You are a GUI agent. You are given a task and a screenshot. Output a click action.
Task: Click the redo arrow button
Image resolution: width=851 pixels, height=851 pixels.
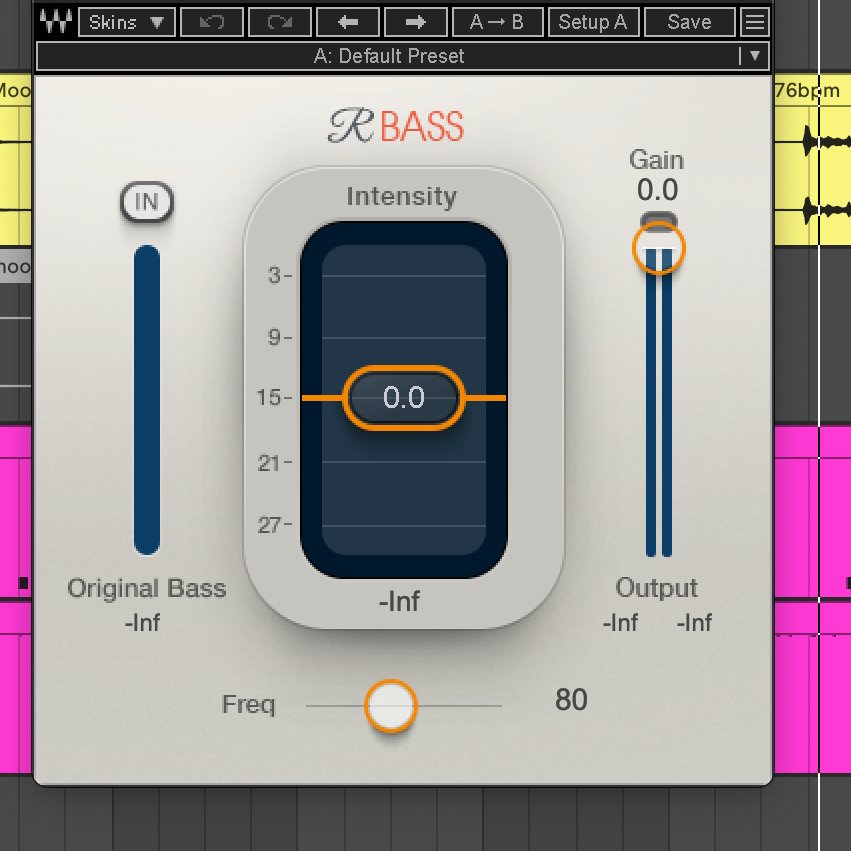[280, 22]
